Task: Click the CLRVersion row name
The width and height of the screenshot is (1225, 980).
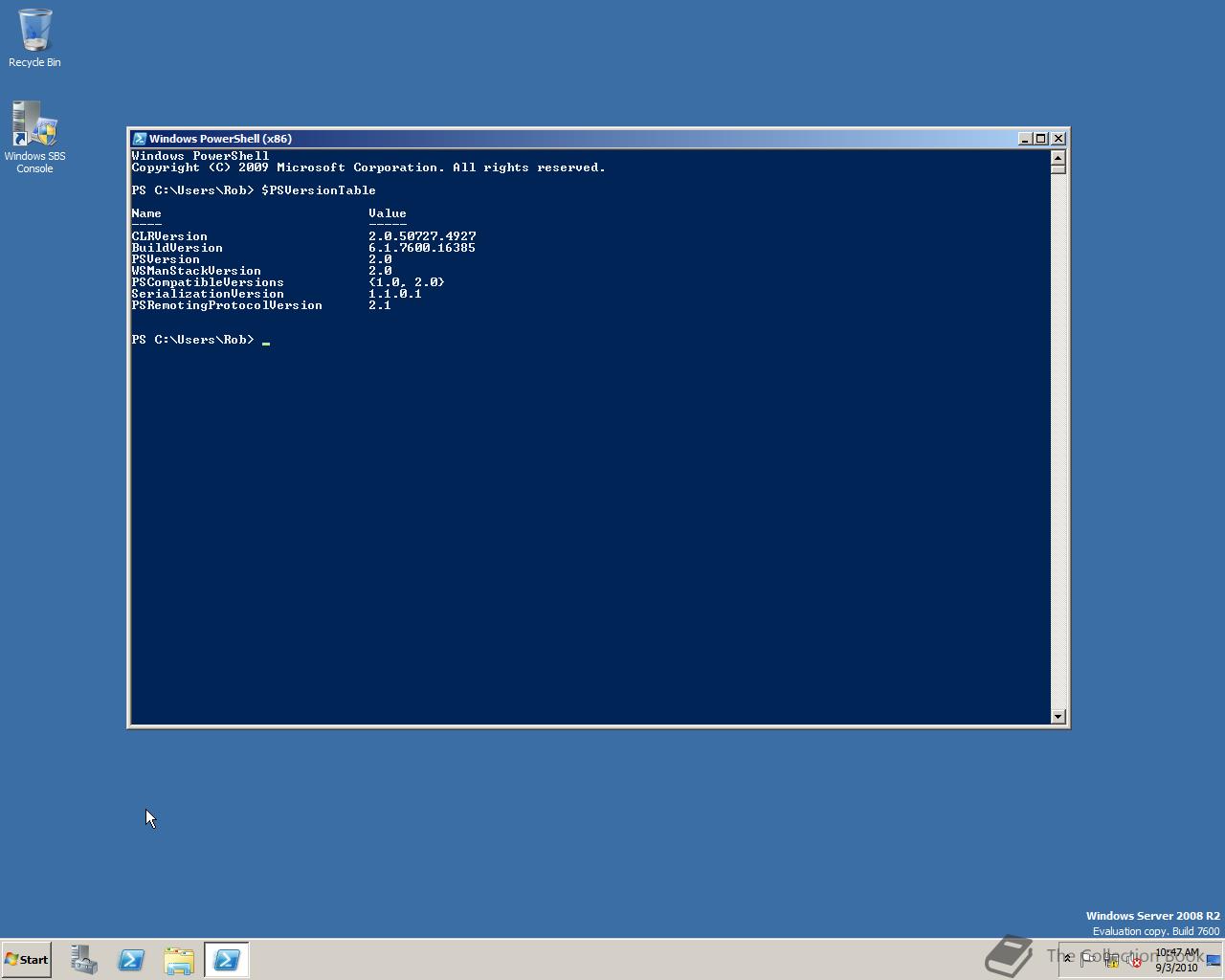Action: point(169,236)
